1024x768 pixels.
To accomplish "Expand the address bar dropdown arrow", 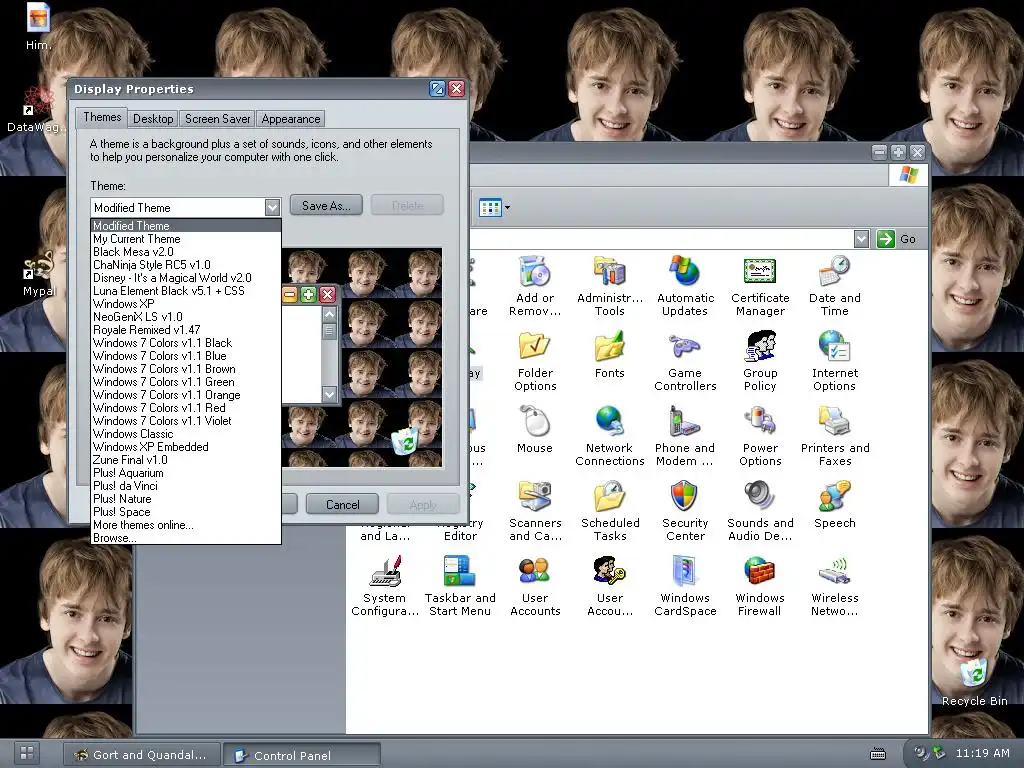I will click(861, 239).
